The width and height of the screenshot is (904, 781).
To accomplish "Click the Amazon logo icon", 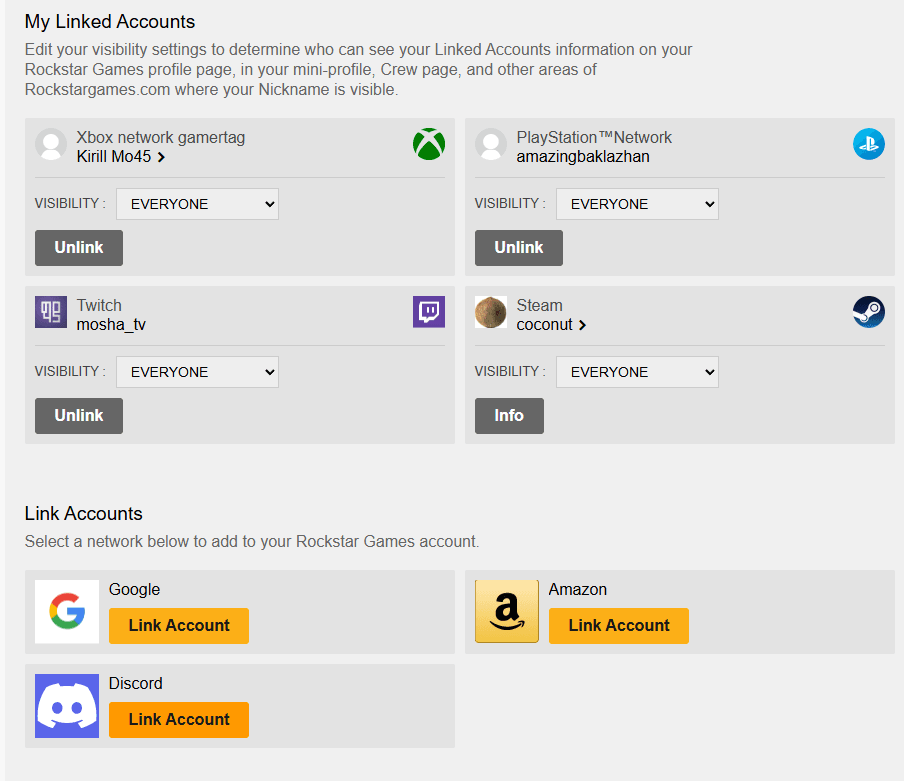I will pos(507,612).
